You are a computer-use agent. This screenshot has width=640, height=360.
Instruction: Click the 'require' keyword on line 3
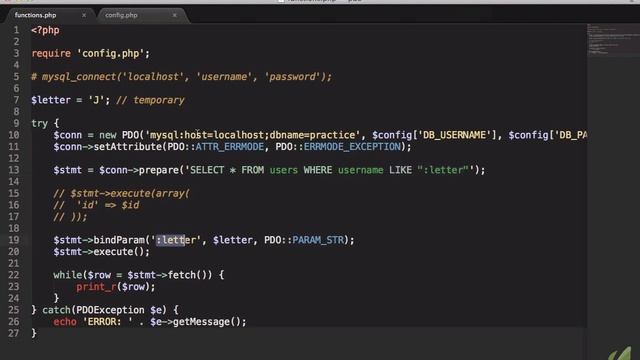(x=51, y=54)
